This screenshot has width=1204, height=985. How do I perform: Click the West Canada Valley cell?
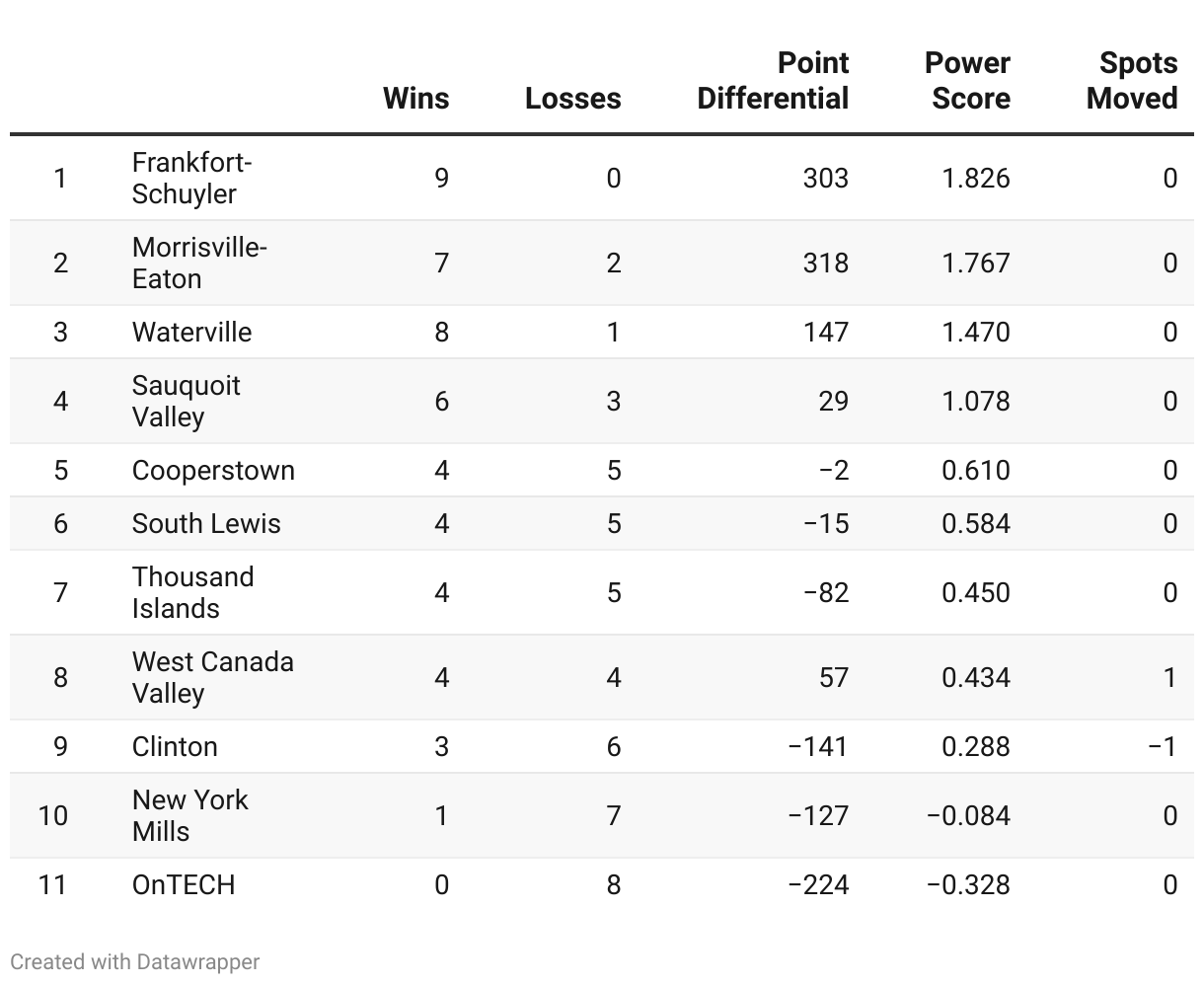coord(212,677)
